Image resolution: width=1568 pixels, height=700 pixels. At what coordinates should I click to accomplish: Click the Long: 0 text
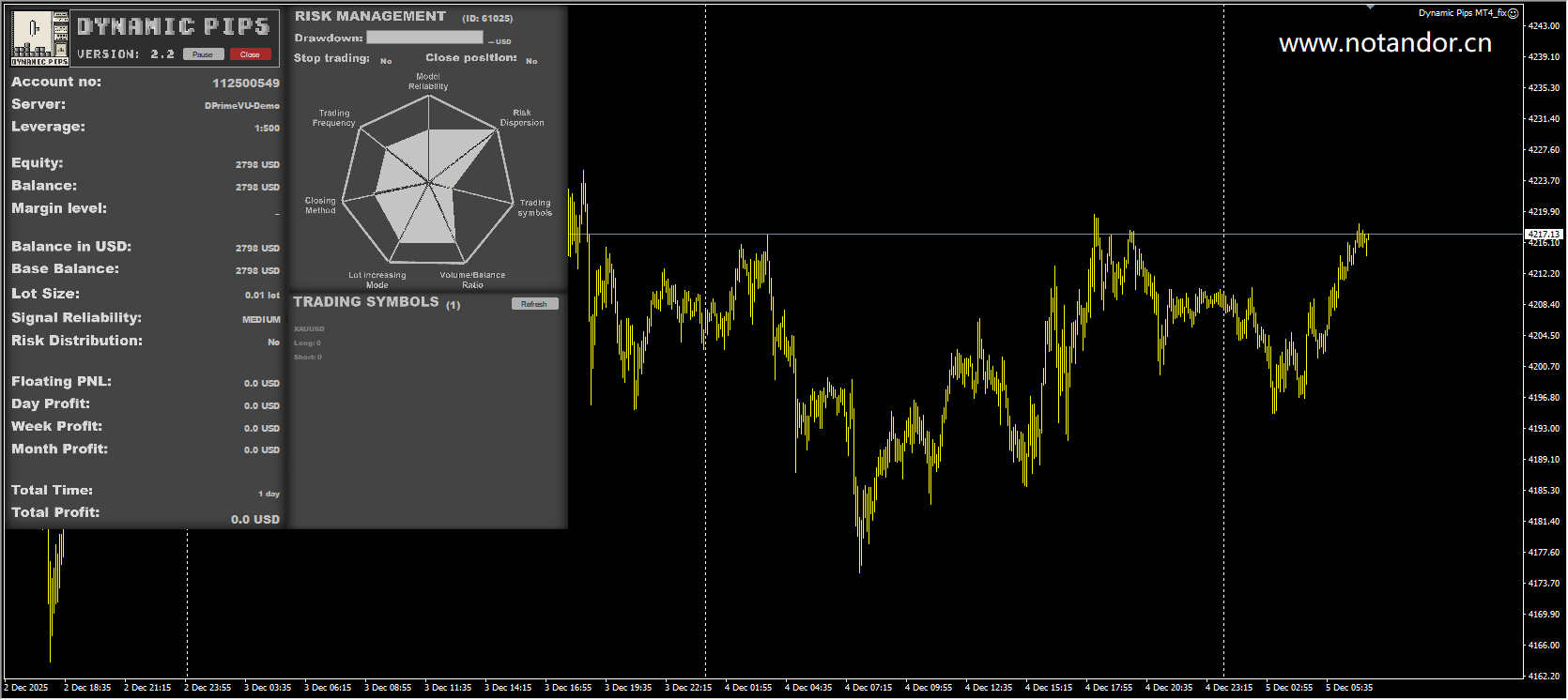click(307, 343)
